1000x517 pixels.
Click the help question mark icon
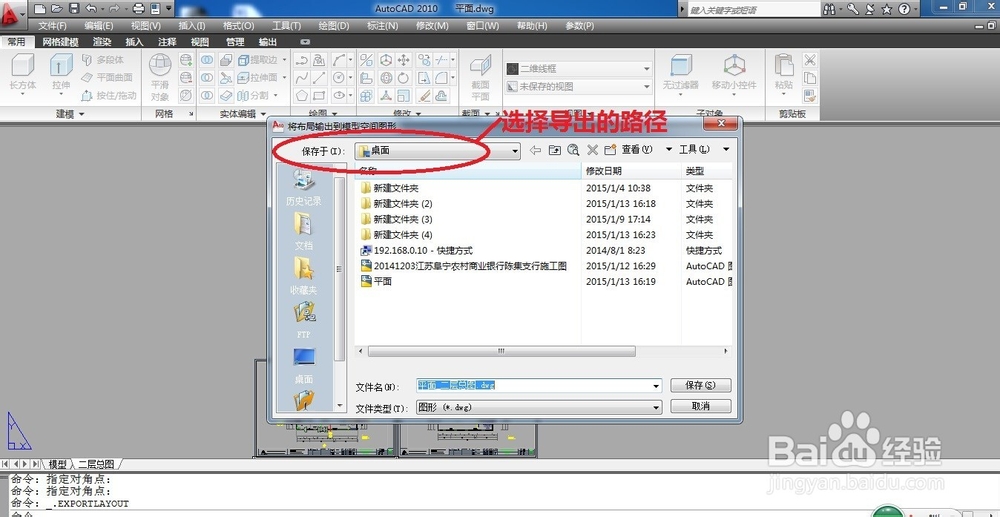pos(904,9)
